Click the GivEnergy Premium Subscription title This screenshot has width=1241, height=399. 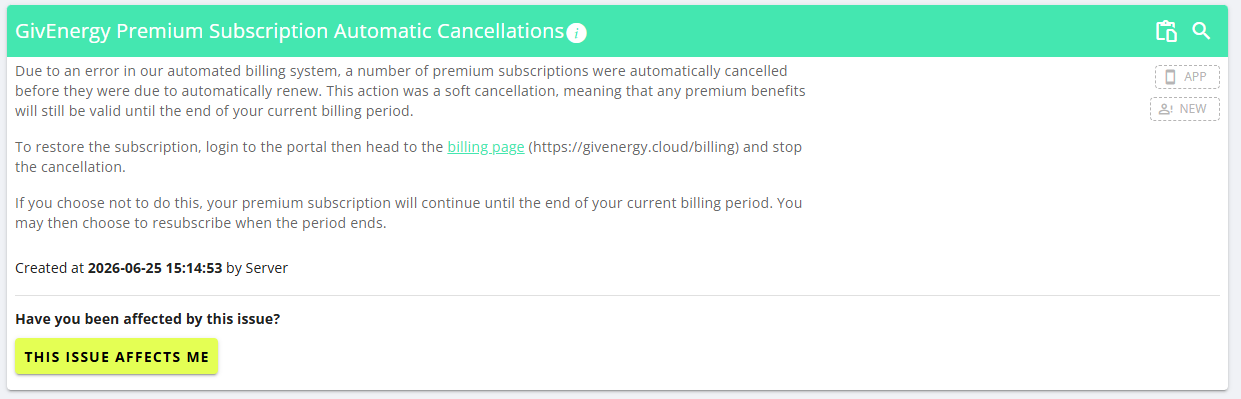[290, 31]
